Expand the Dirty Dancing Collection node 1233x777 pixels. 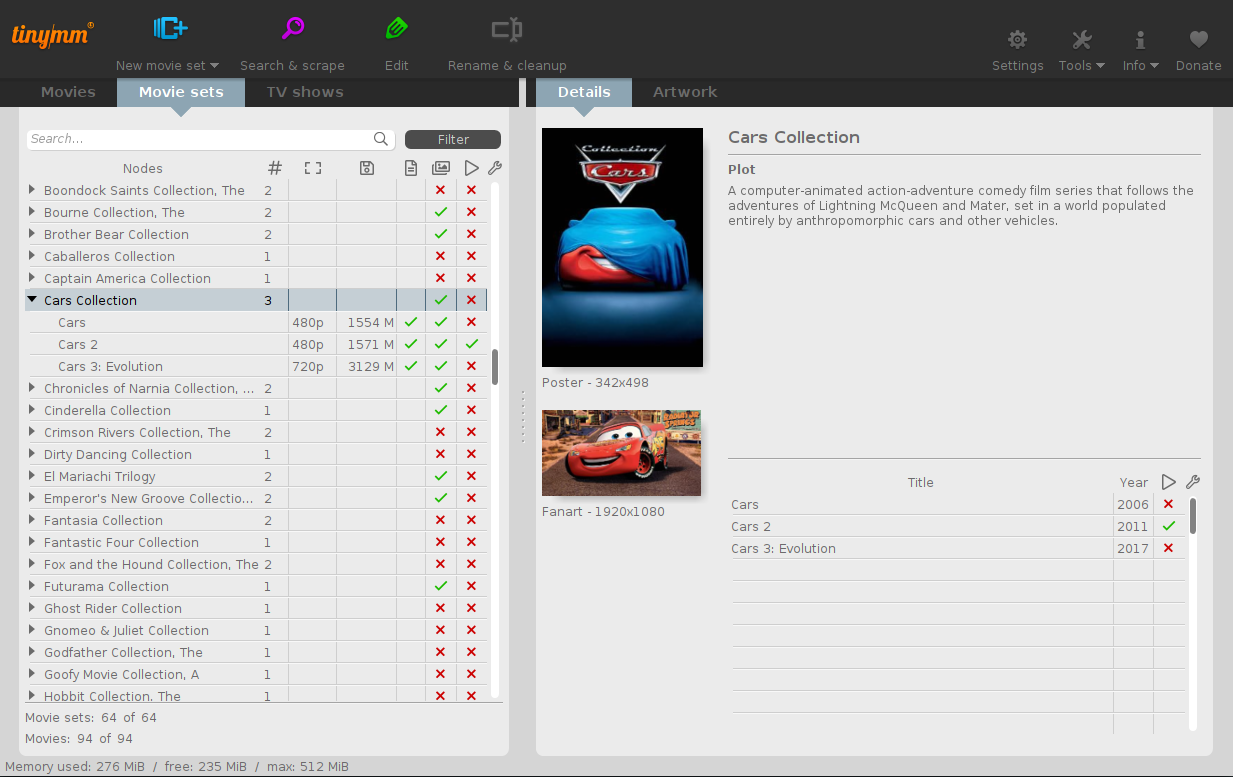[x=32, y=454]
